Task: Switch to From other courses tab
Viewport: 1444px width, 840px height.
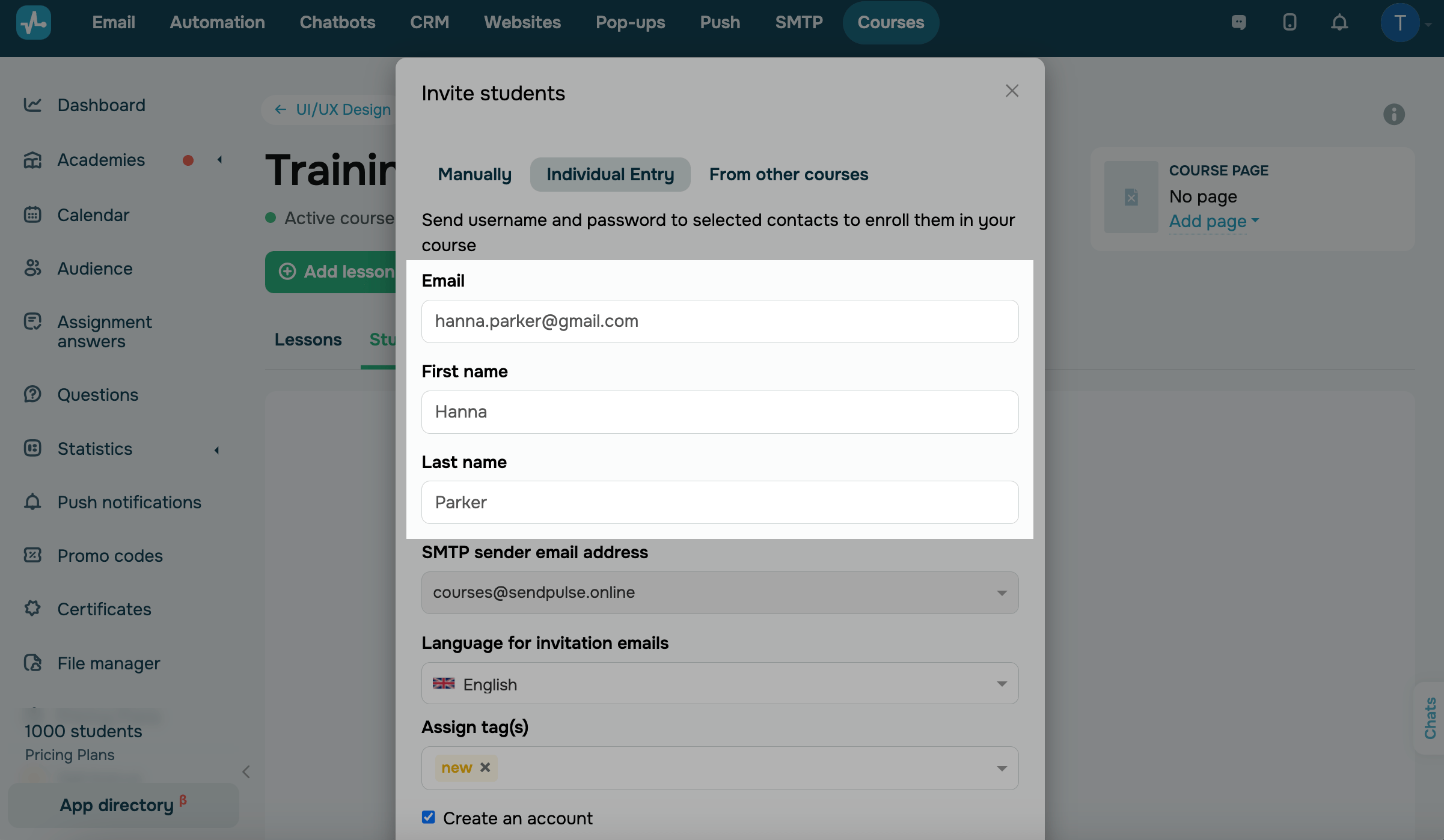Action: 788,174
